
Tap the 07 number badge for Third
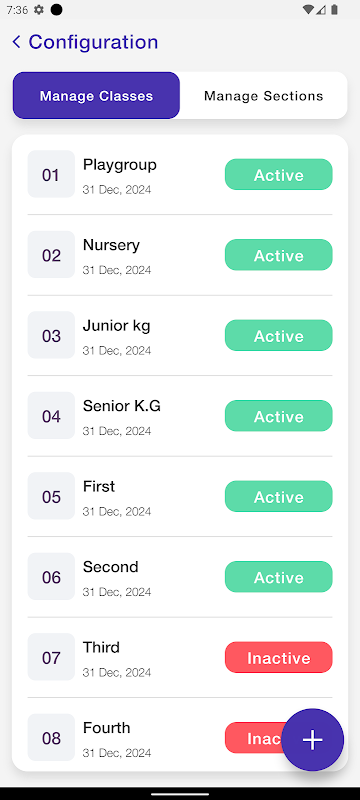51,657
